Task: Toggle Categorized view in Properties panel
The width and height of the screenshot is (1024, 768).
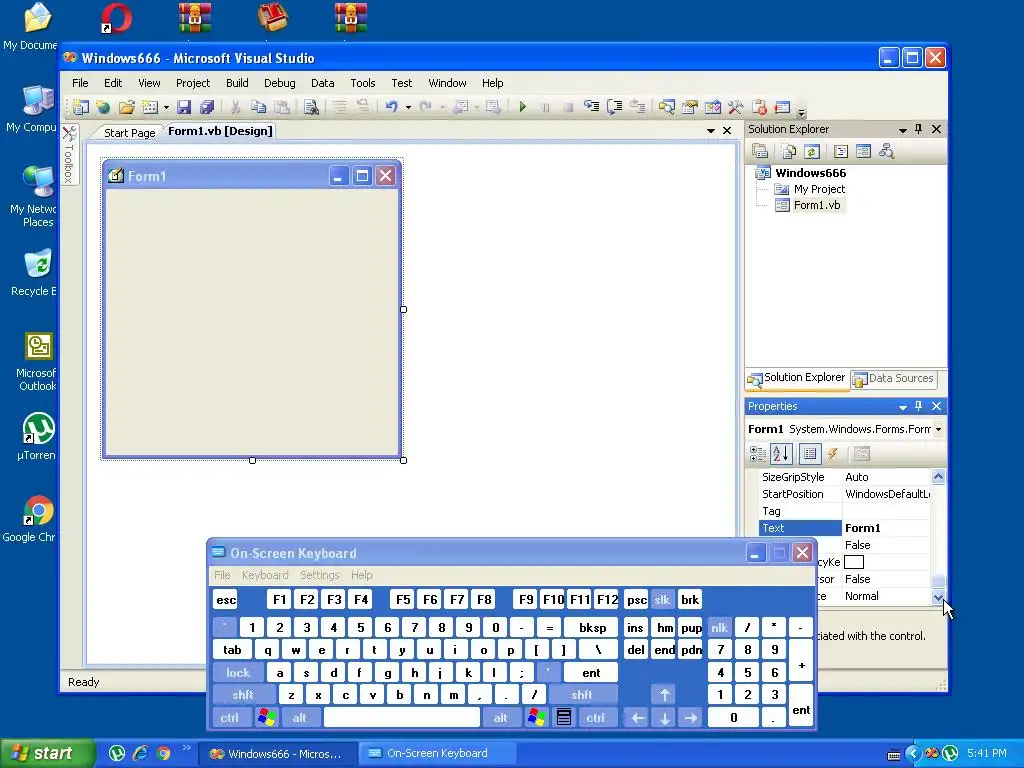Action: (758, 454)
